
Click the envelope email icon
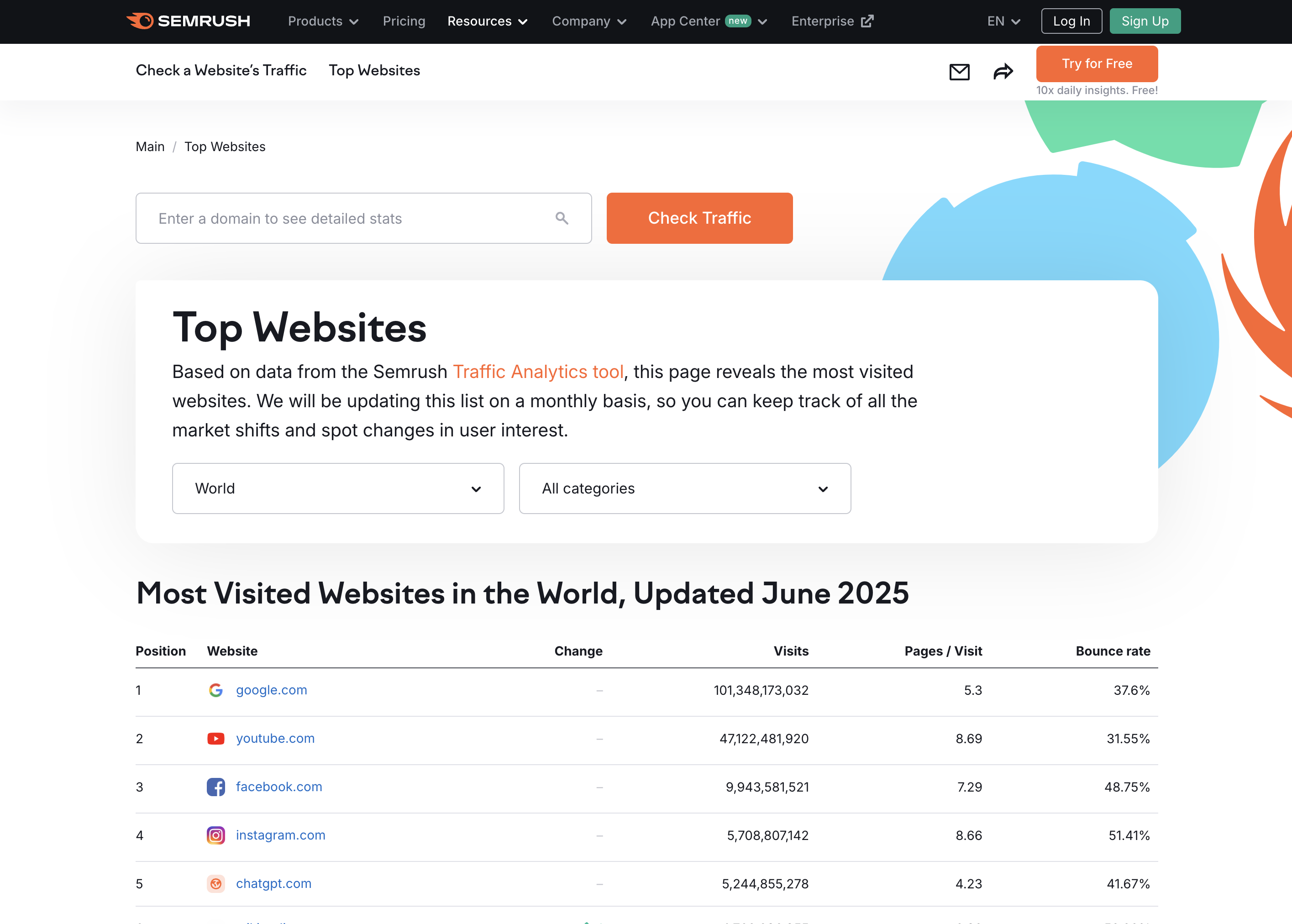click(x=959, y=72)
